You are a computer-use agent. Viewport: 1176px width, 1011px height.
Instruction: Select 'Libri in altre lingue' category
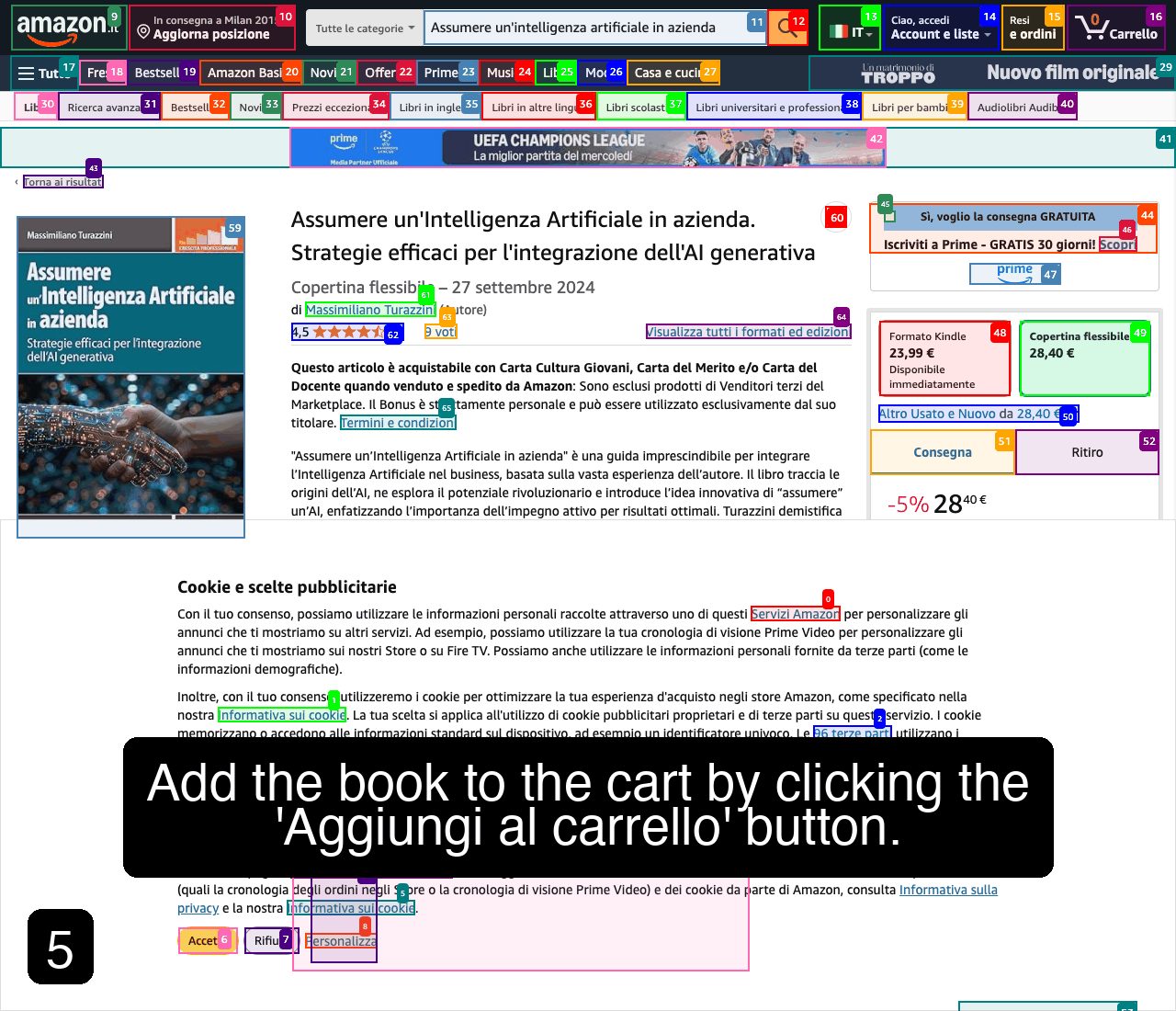click(539, 107)
